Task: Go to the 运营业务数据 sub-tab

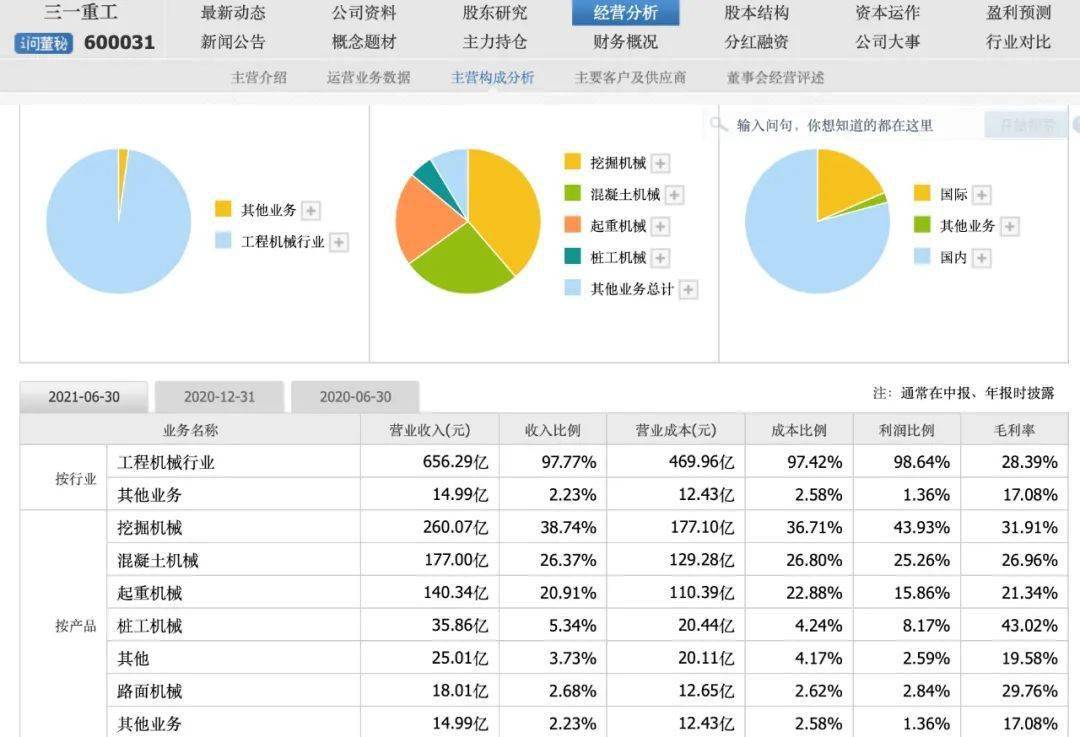Action: click(368, 78)
